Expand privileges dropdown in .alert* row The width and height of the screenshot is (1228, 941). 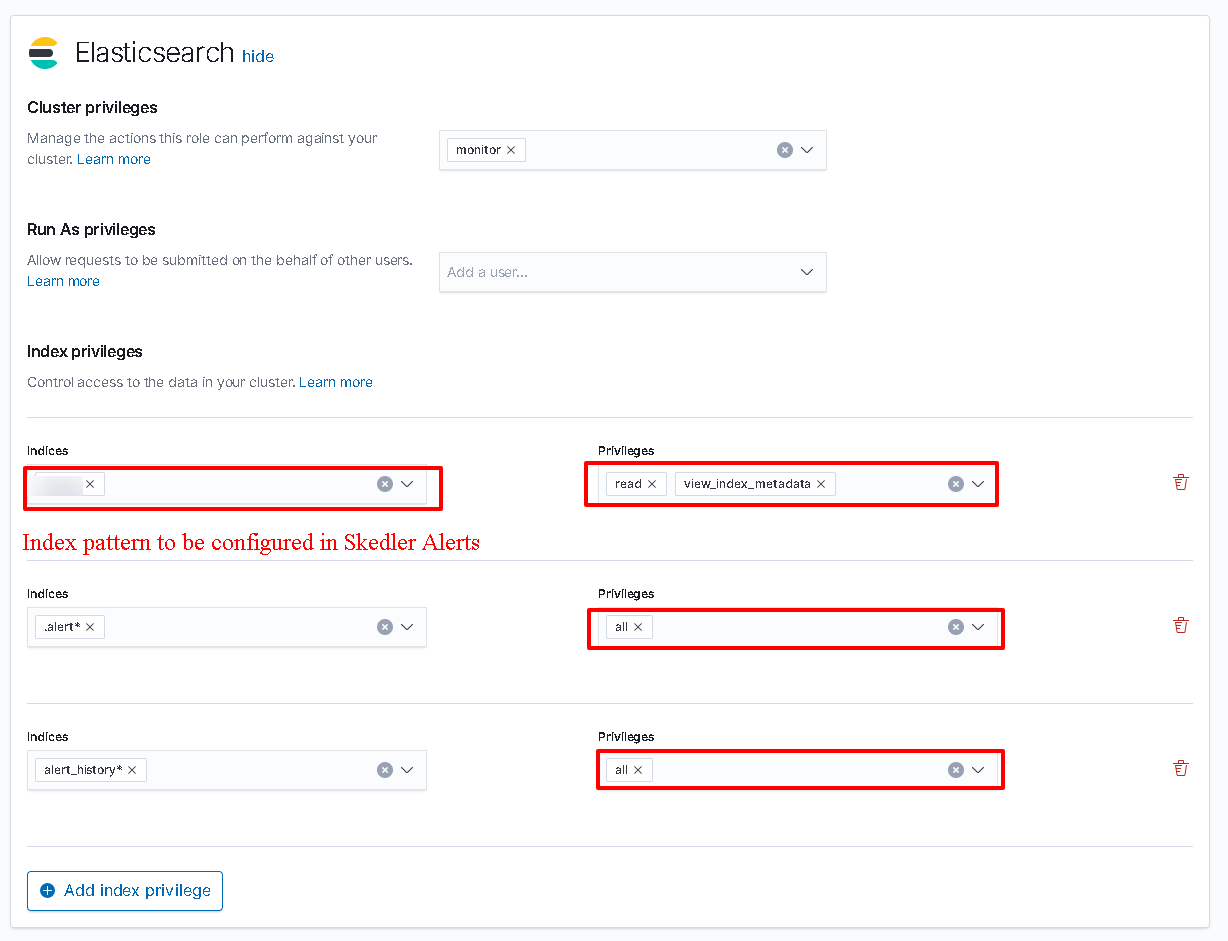(978, 627)
